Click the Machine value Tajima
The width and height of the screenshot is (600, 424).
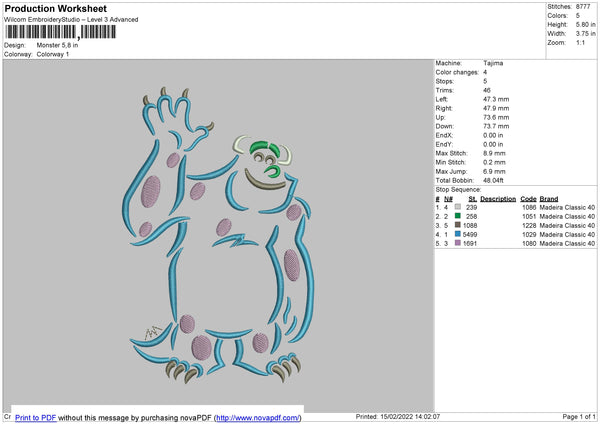493,63
